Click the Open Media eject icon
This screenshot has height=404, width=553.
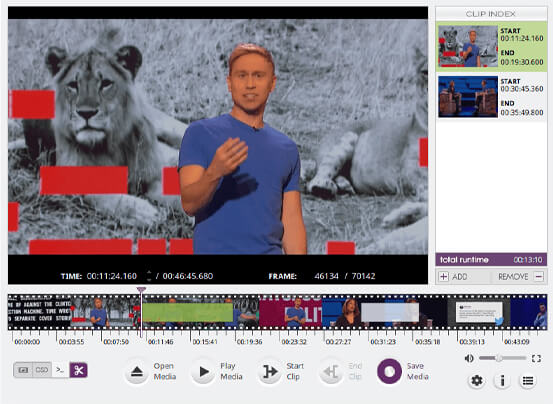click(x=137, y=371)
